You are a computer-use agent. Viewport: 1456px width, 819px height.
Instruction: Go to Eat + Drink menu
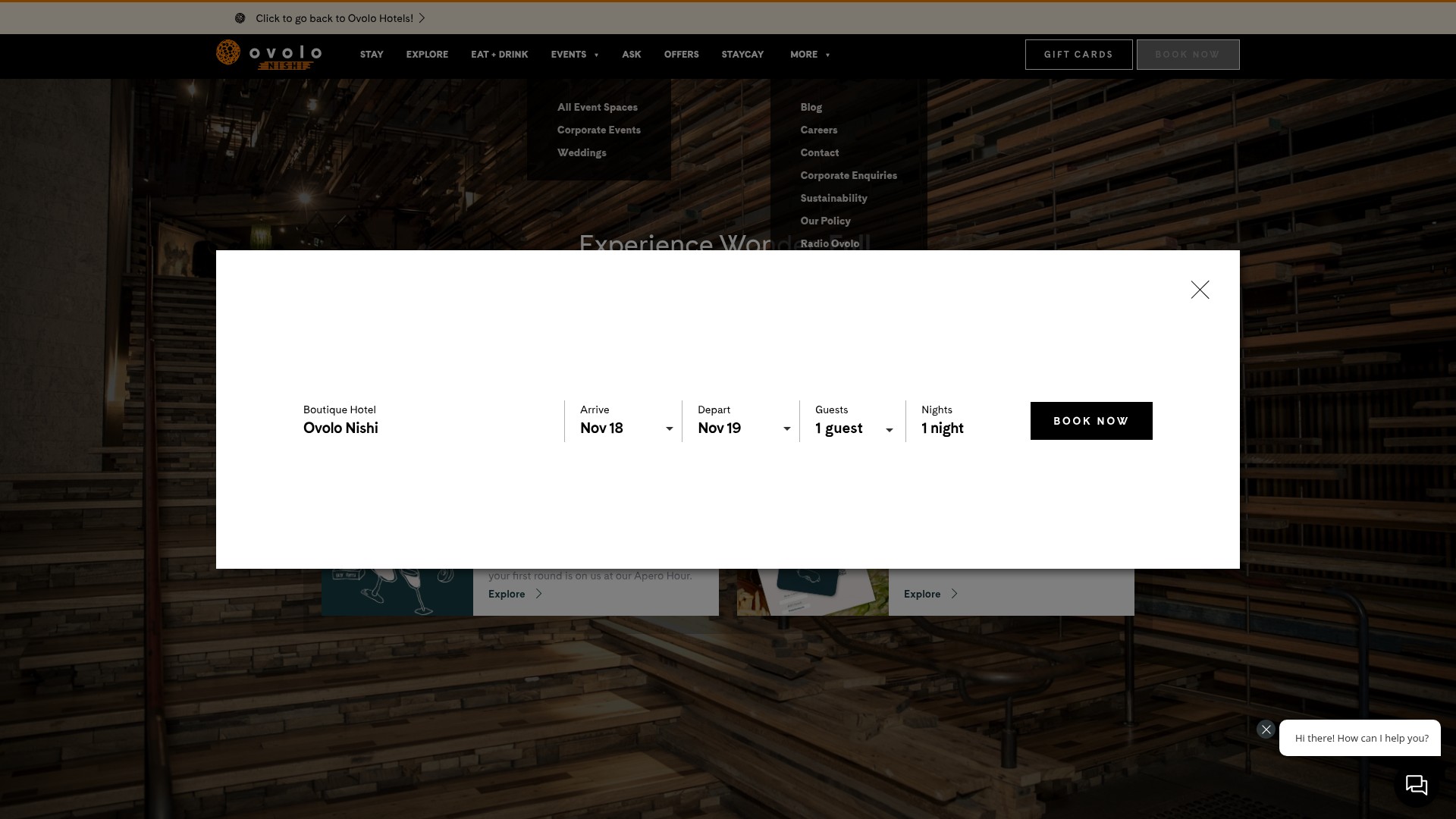[x=499, y=55]
